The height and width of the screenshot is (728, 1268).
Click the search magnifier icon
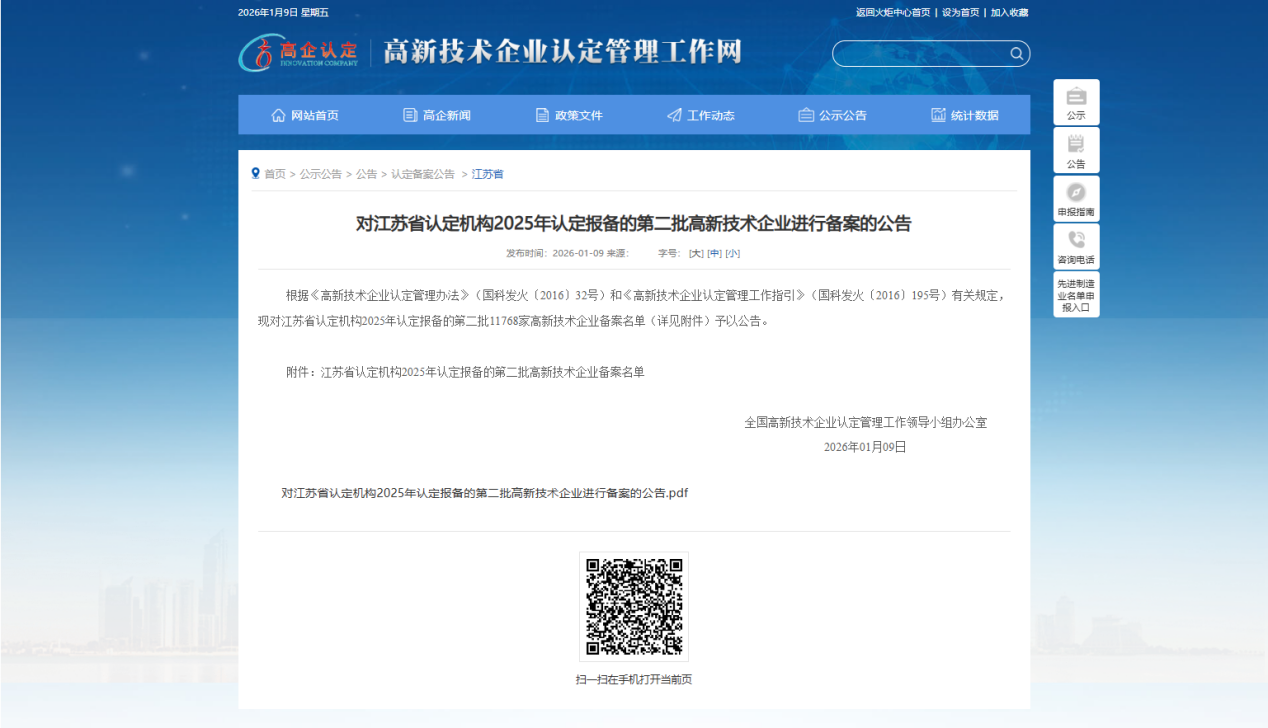1016,53
